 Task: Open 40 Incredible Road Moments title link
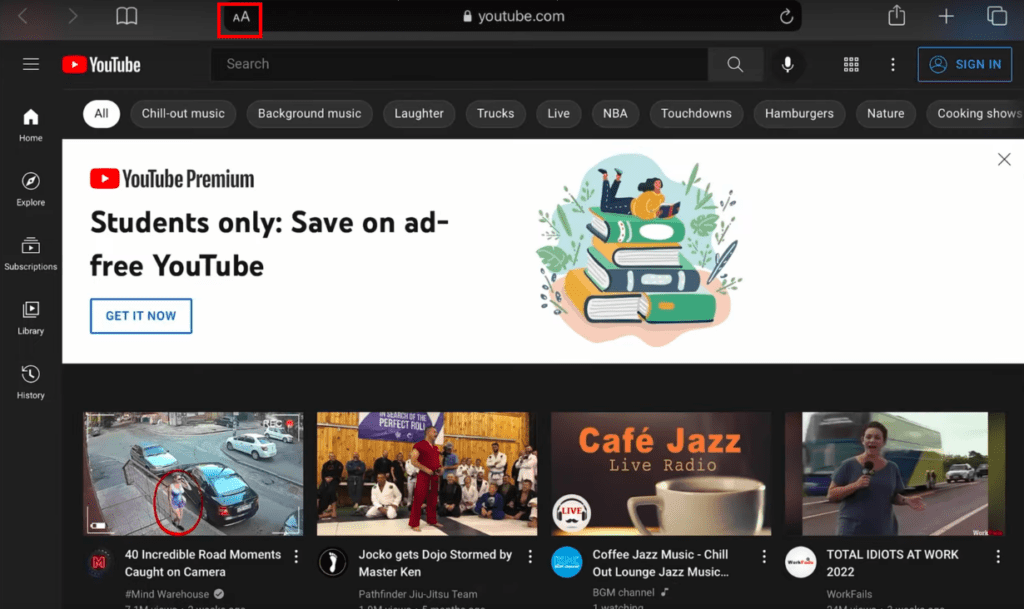[x=202, y=563]
